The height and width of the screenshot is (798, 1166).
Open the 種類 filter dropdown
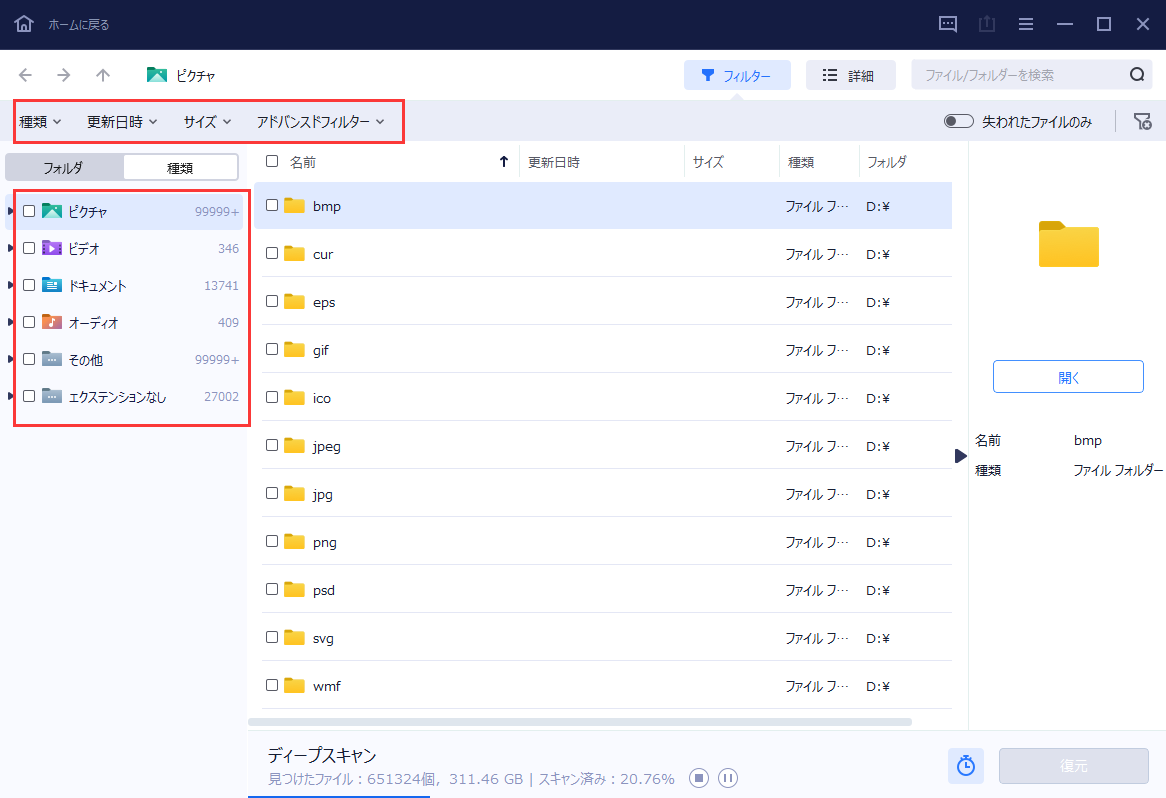tap(41, 122)
